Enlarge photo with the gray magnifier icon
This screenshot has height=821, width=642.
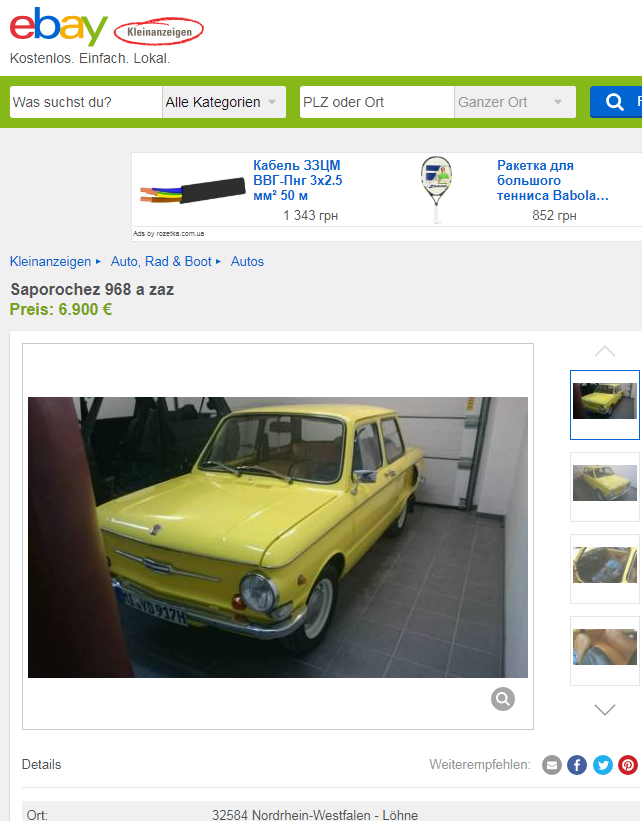click(503, 698)
